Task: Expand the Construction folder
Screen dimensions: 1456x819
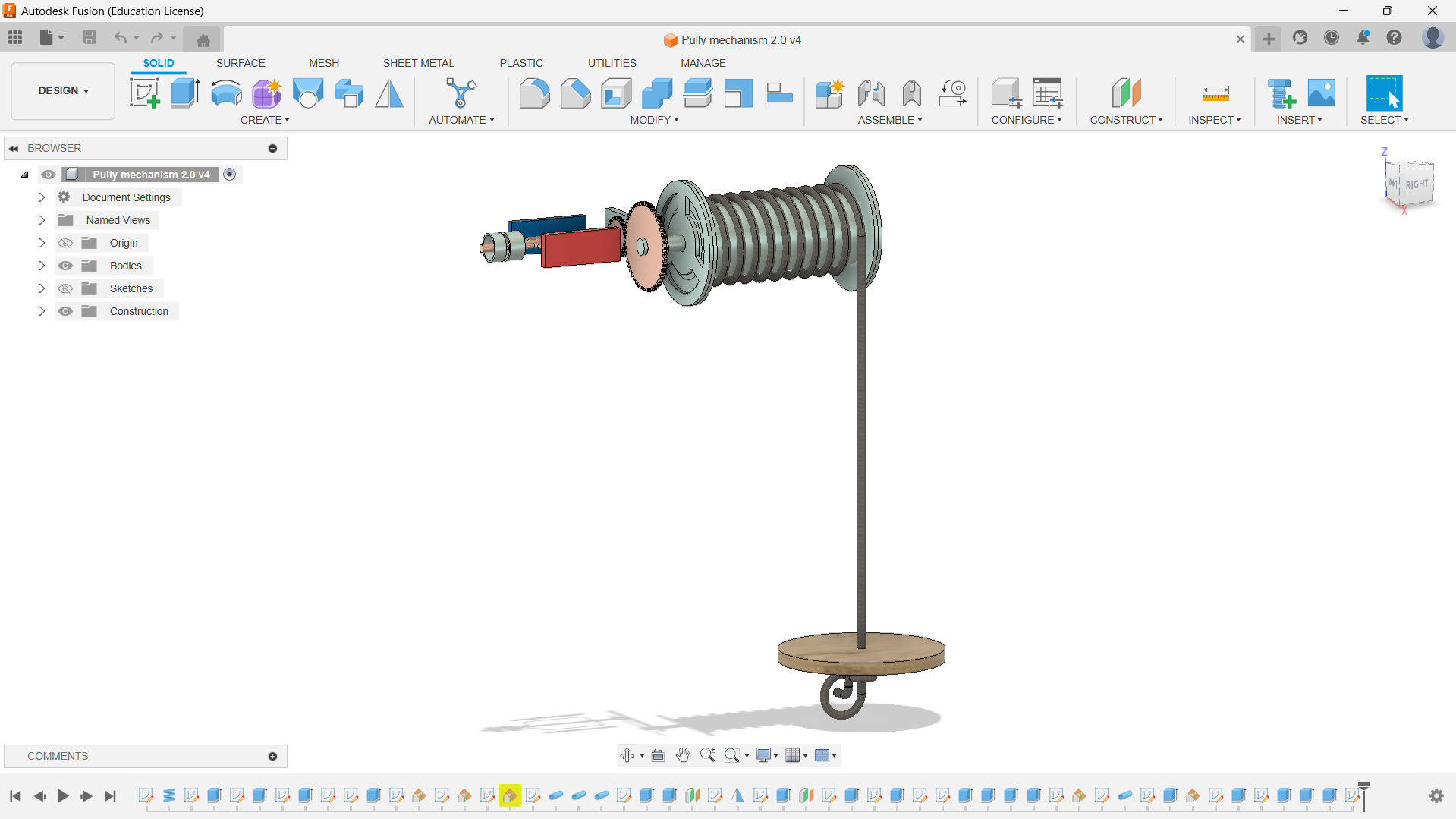Action: click(42, 311)
